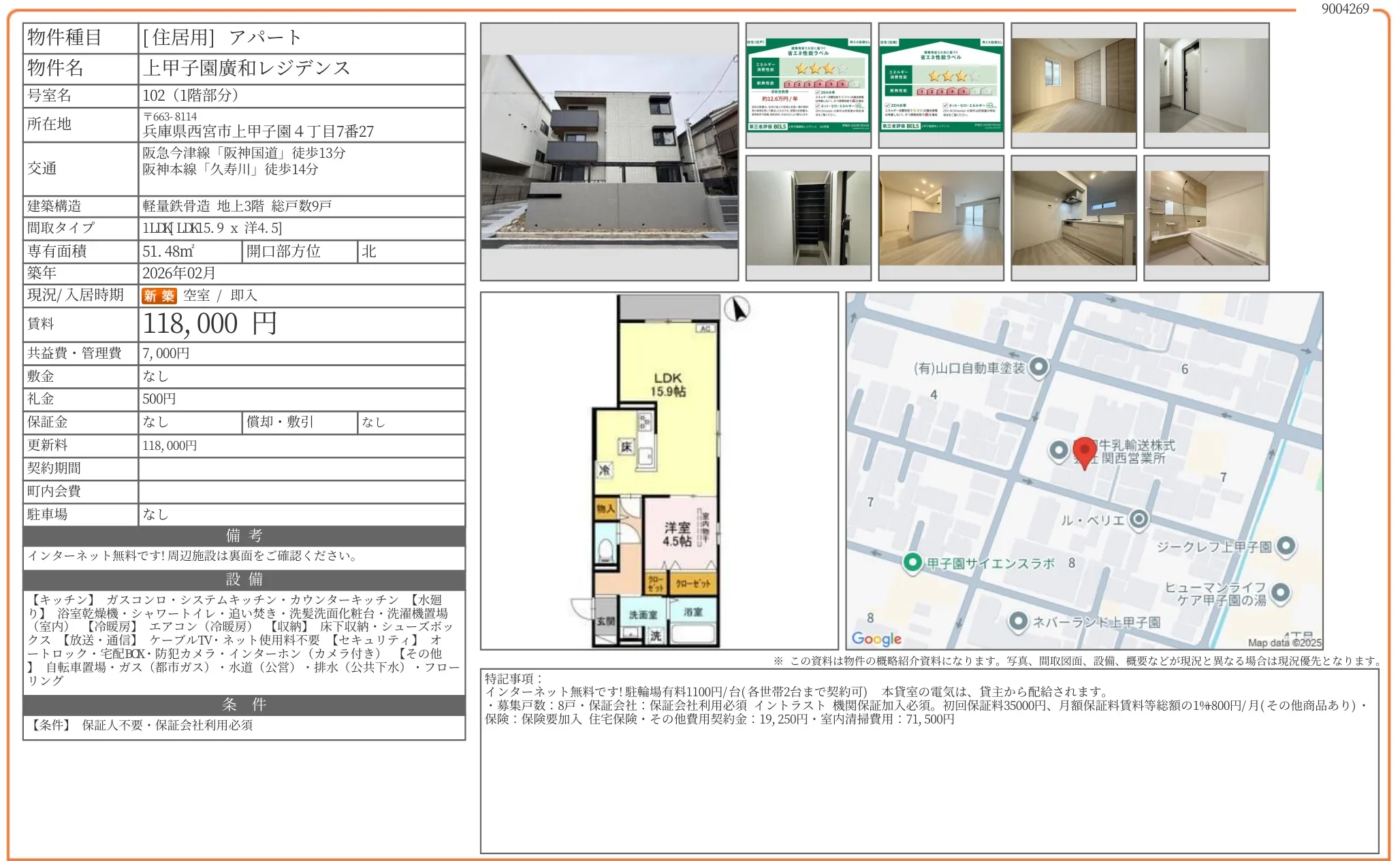The image size is (1400, 861).
Task: Open the building exterior photo
Action: click(609, 153)
